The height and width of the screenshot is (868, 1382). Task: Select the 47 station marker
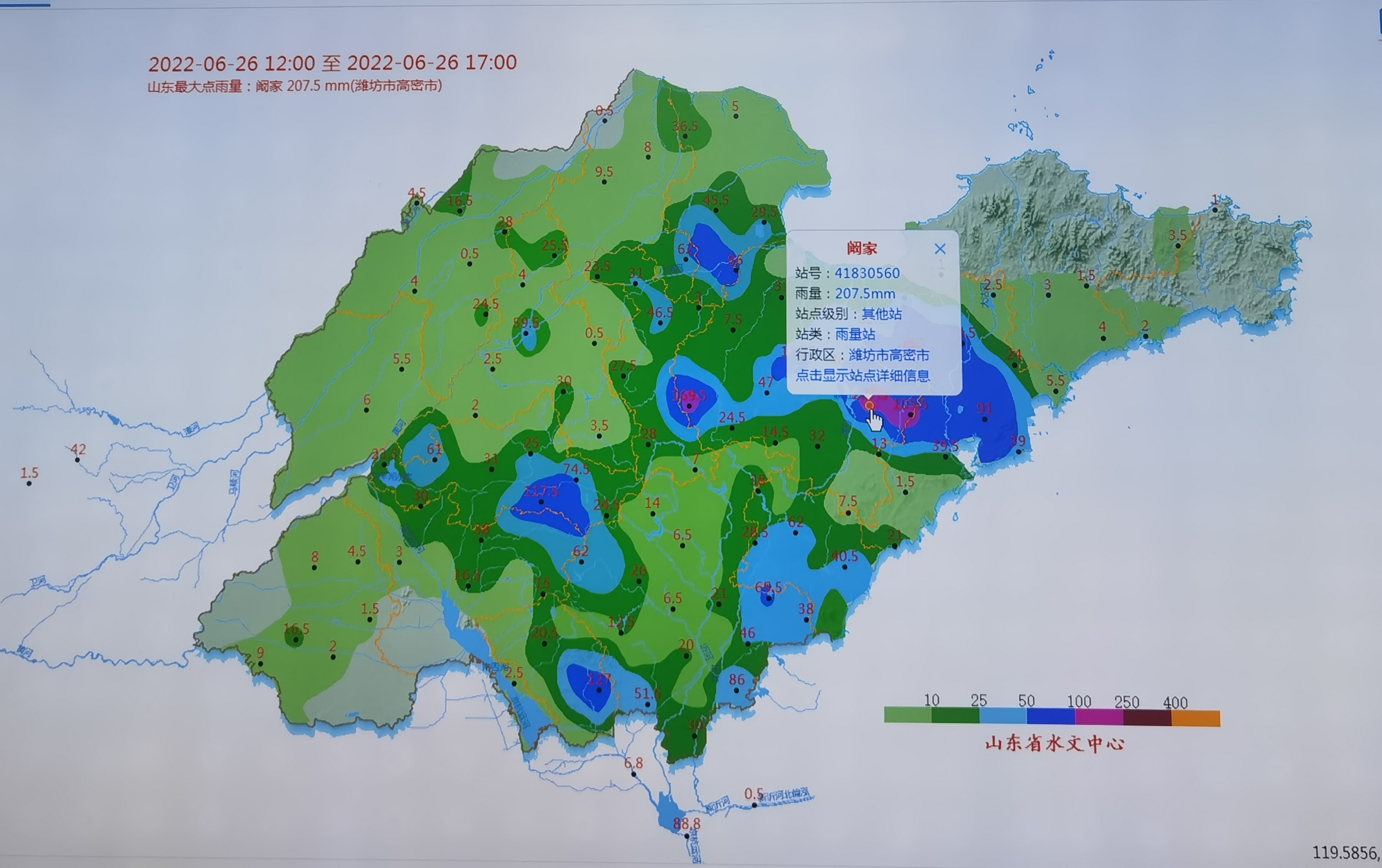(766, 393)
